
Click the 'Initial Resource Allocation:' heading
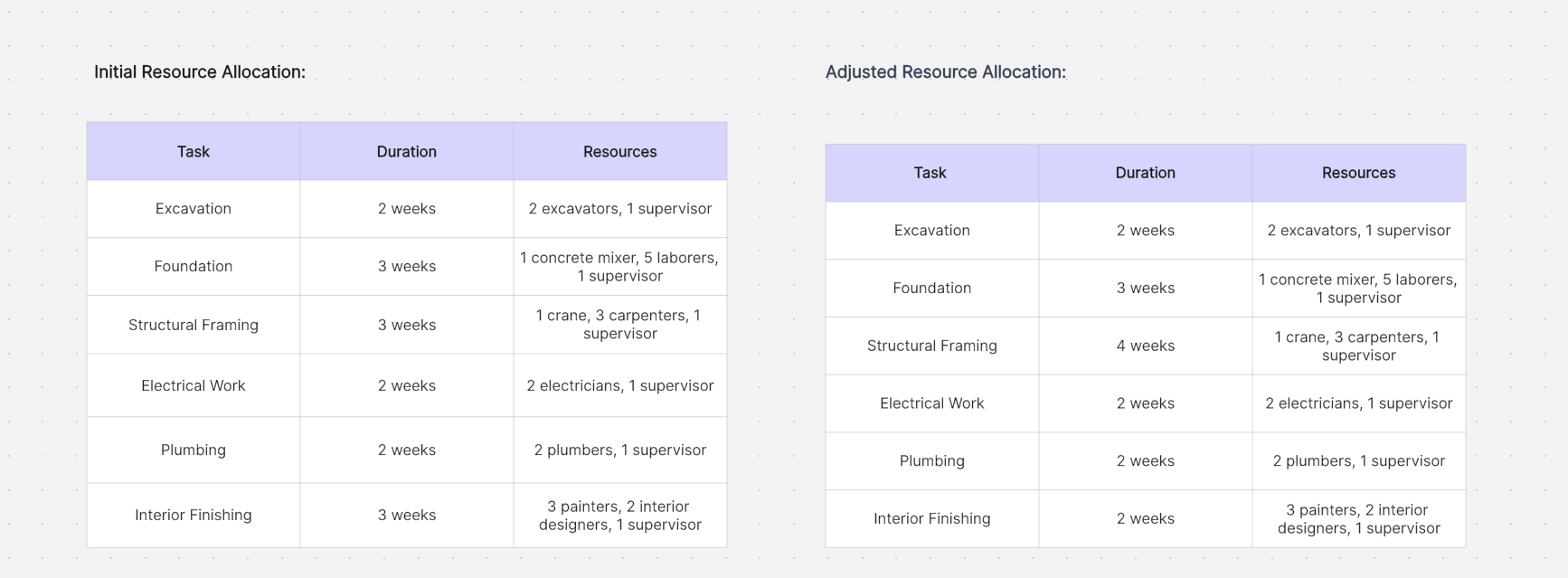pyautogui.click(x=200, y=72)
